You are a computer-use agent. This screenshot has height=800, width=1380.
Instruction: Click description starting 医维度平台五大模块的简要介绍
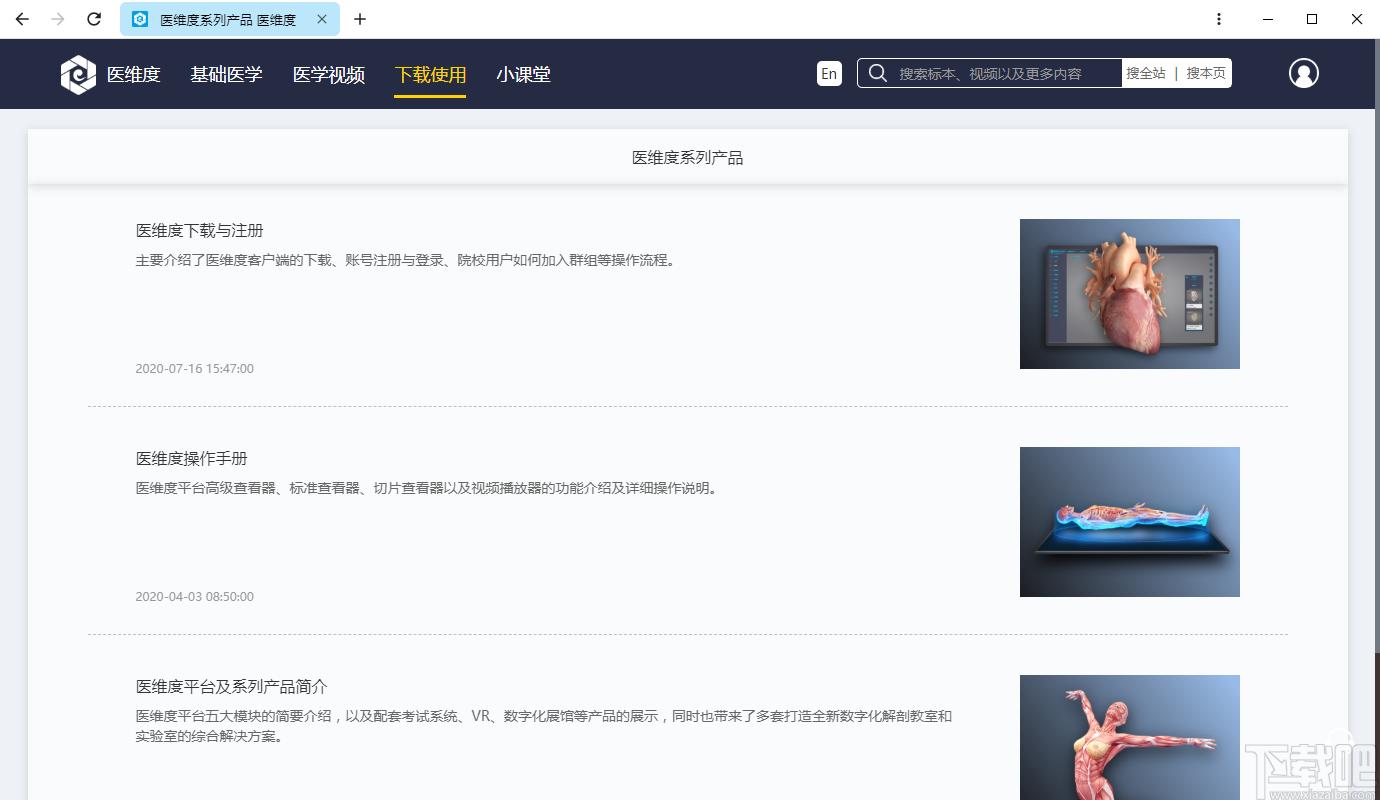click(544, 726)
